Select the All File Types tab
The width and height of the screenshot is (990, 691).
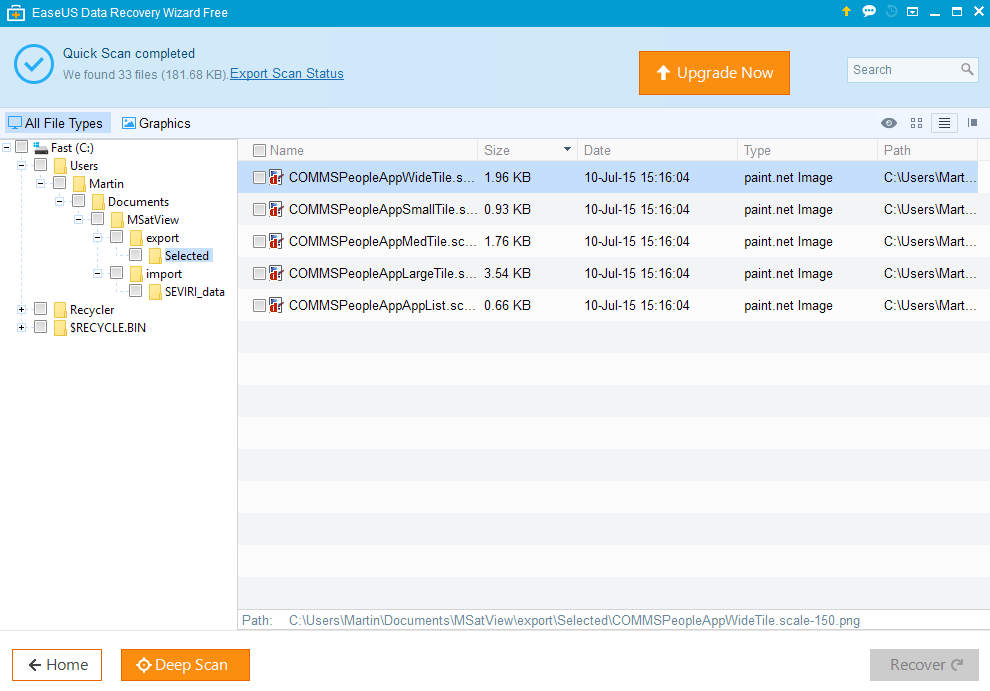(57, 123)
